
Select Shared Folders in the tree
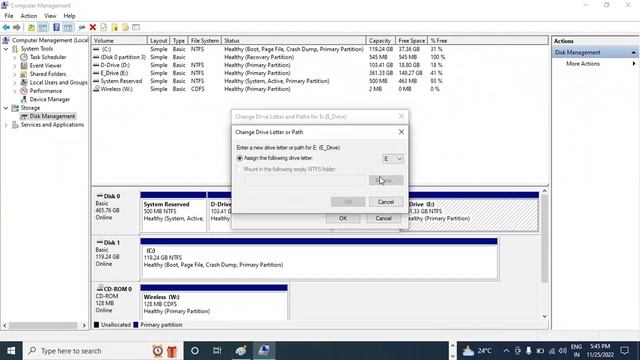(48, 74)
